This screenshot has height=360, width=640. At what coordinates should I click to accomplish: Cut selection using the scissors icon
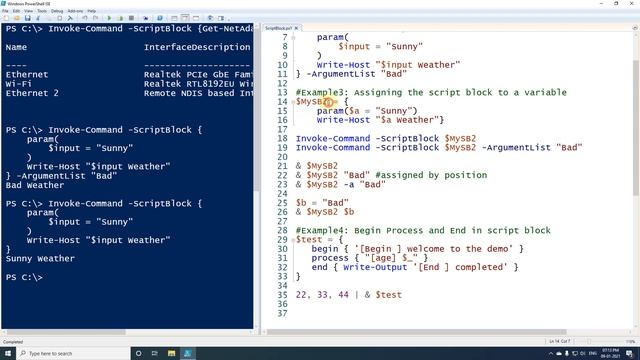pos(38,18)
